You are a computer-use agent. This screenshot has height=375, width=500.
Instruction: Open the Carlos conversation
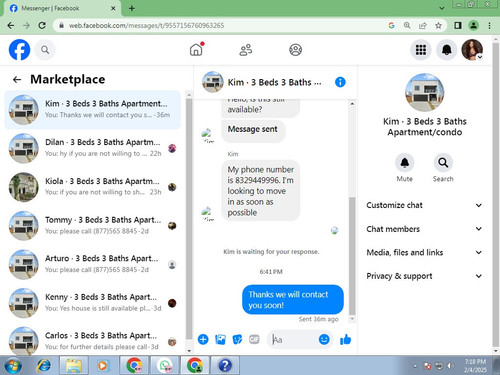click(x=92, y=341)
